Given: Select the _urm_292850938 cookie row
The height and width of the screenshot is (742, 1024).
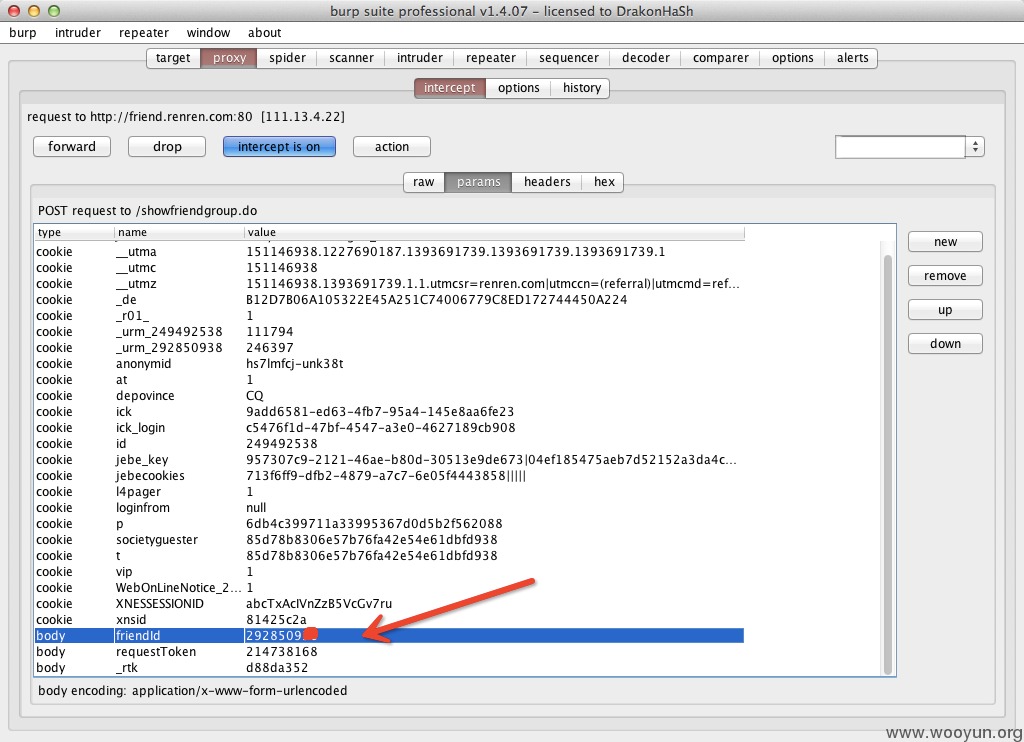Looking at the screenshot, I should (389, 348).
